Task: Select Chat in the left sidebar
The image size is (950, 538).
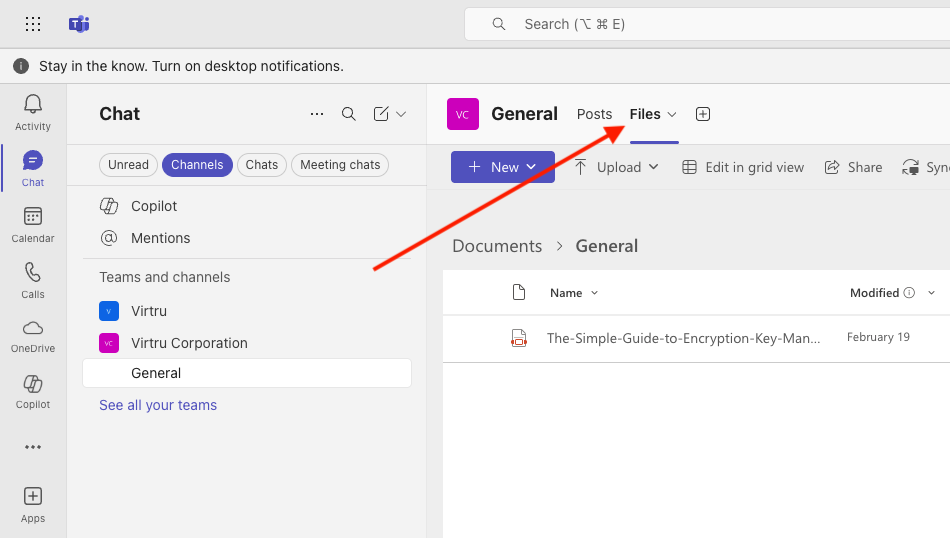Action: point(33,168)
